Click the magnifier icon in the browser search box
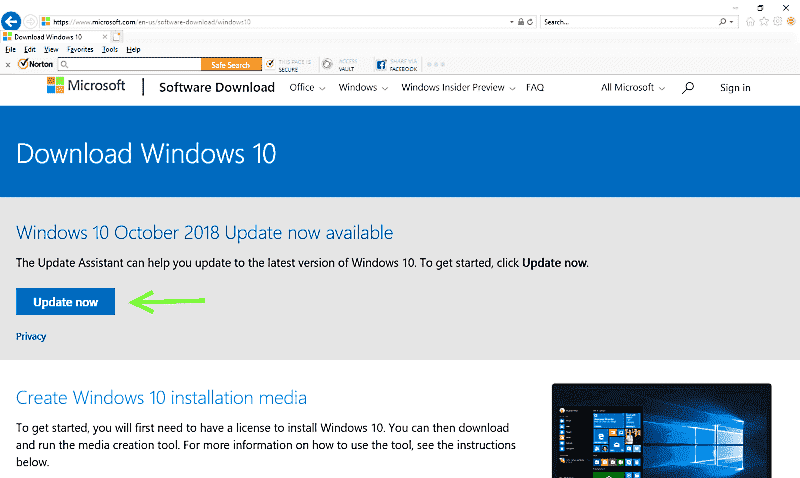Viewport: 800px width, 478px height. coord(722,21)
